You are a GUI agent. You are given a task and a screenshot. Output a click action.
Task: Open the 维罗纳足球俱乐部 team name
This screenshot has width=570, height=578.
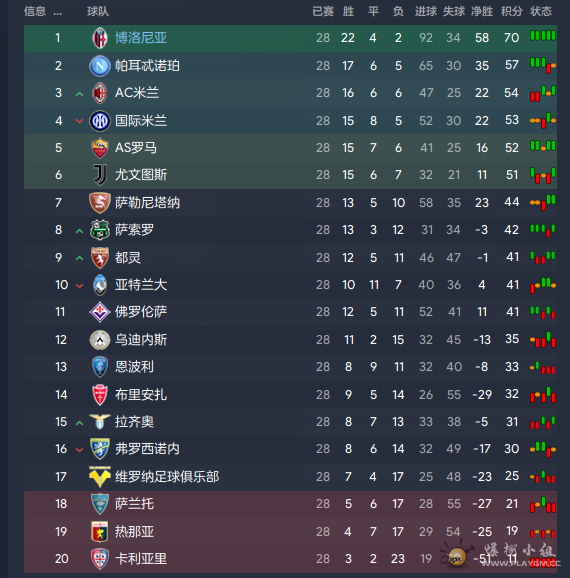coord(167,477)
